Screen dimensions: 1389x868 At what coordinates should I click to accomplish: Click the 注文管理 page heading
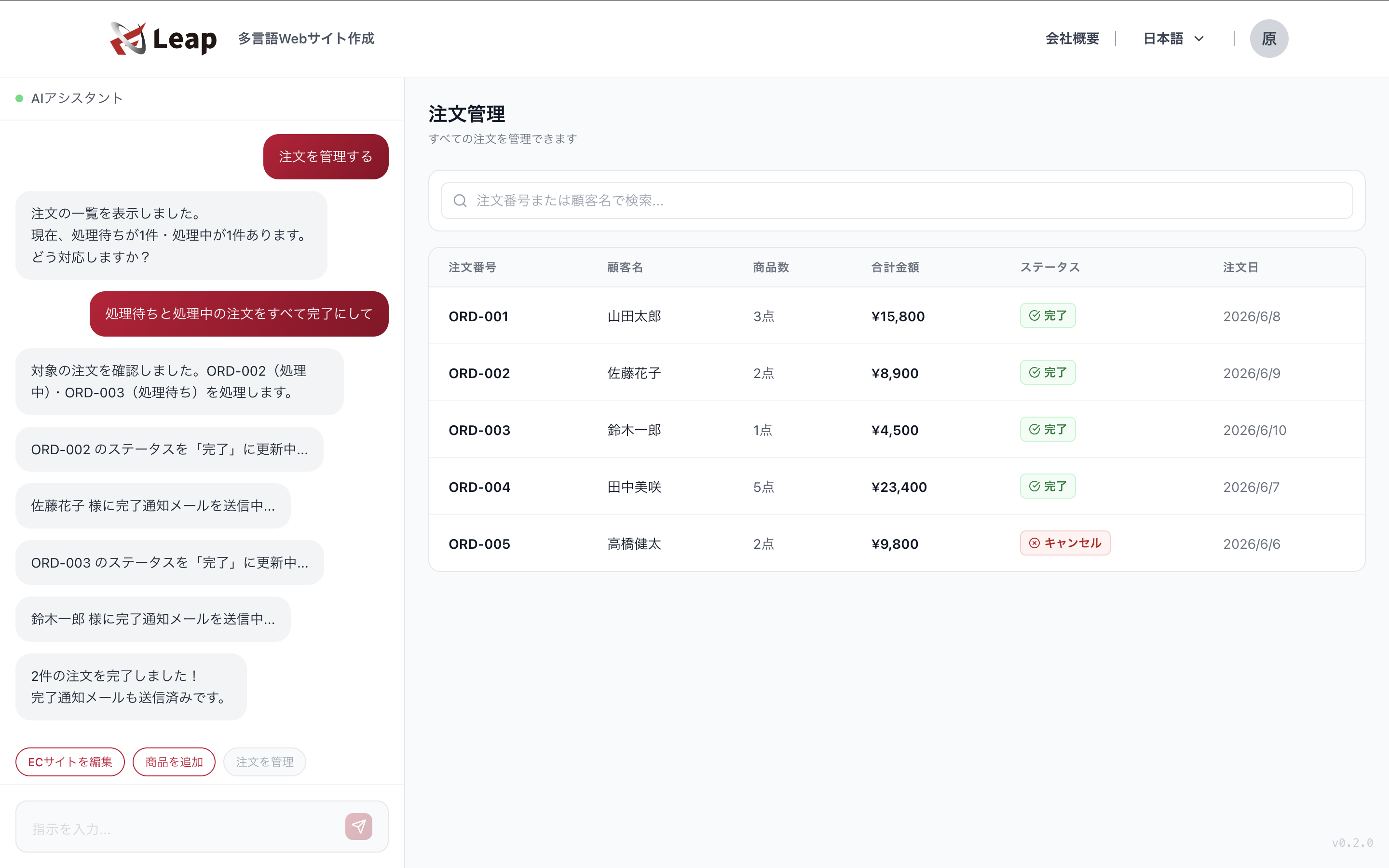click(467, 114)
